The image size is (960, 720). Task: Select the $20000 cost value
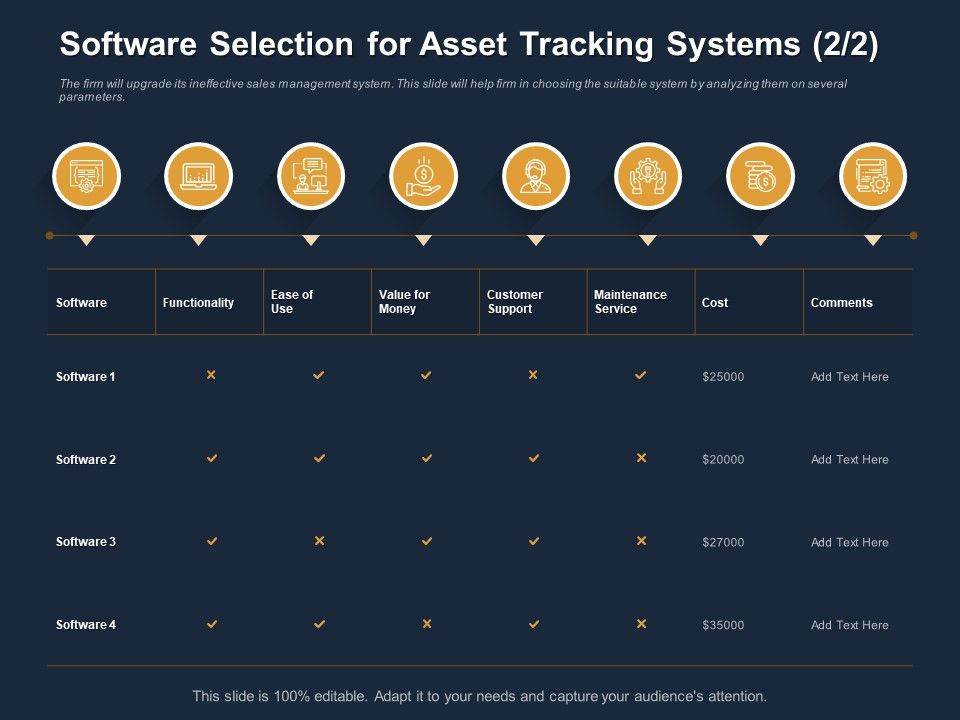[723, 460]
